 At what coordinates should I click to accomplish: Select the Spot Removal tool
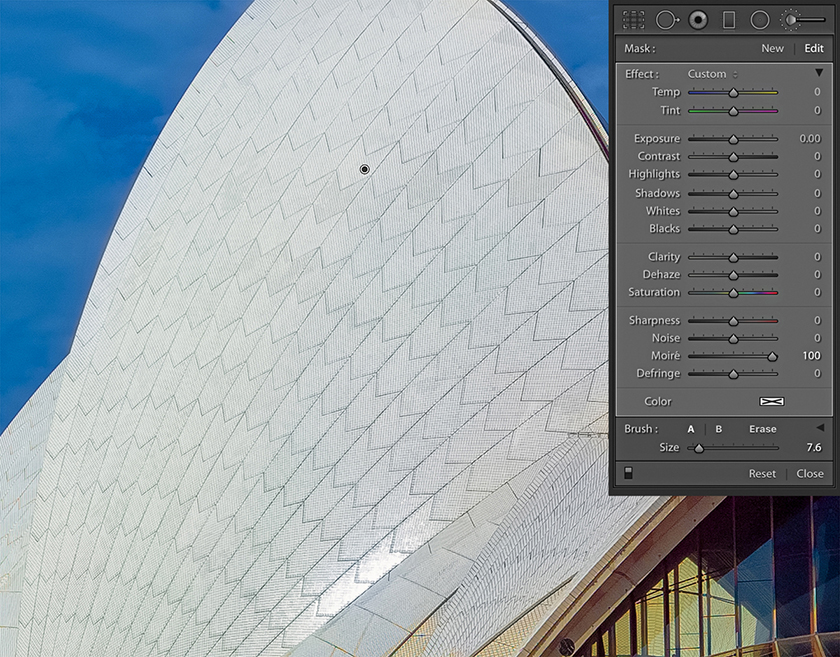(666, 19)
